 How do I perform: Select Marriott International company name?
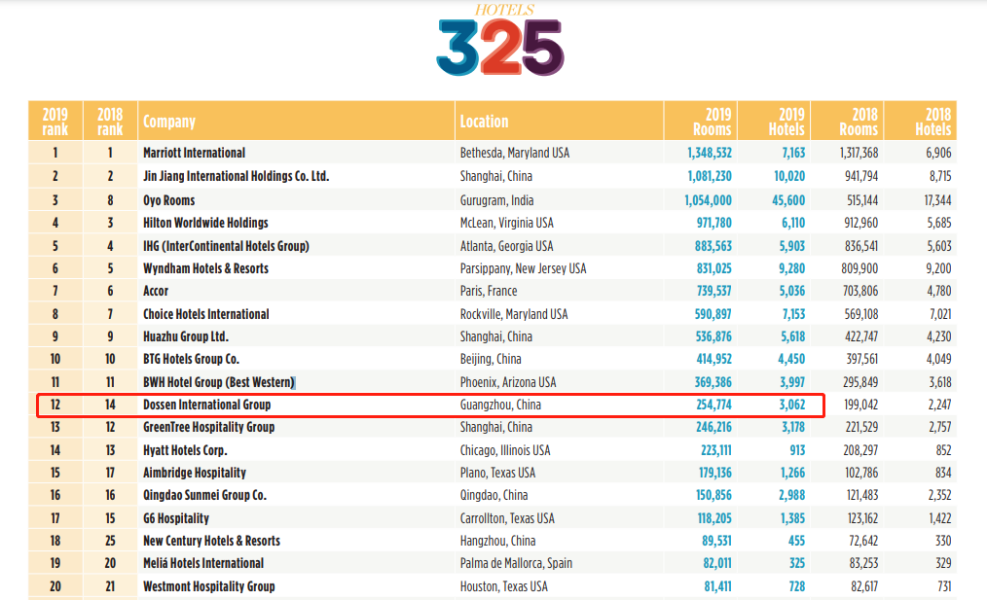[x=194, y=153]
